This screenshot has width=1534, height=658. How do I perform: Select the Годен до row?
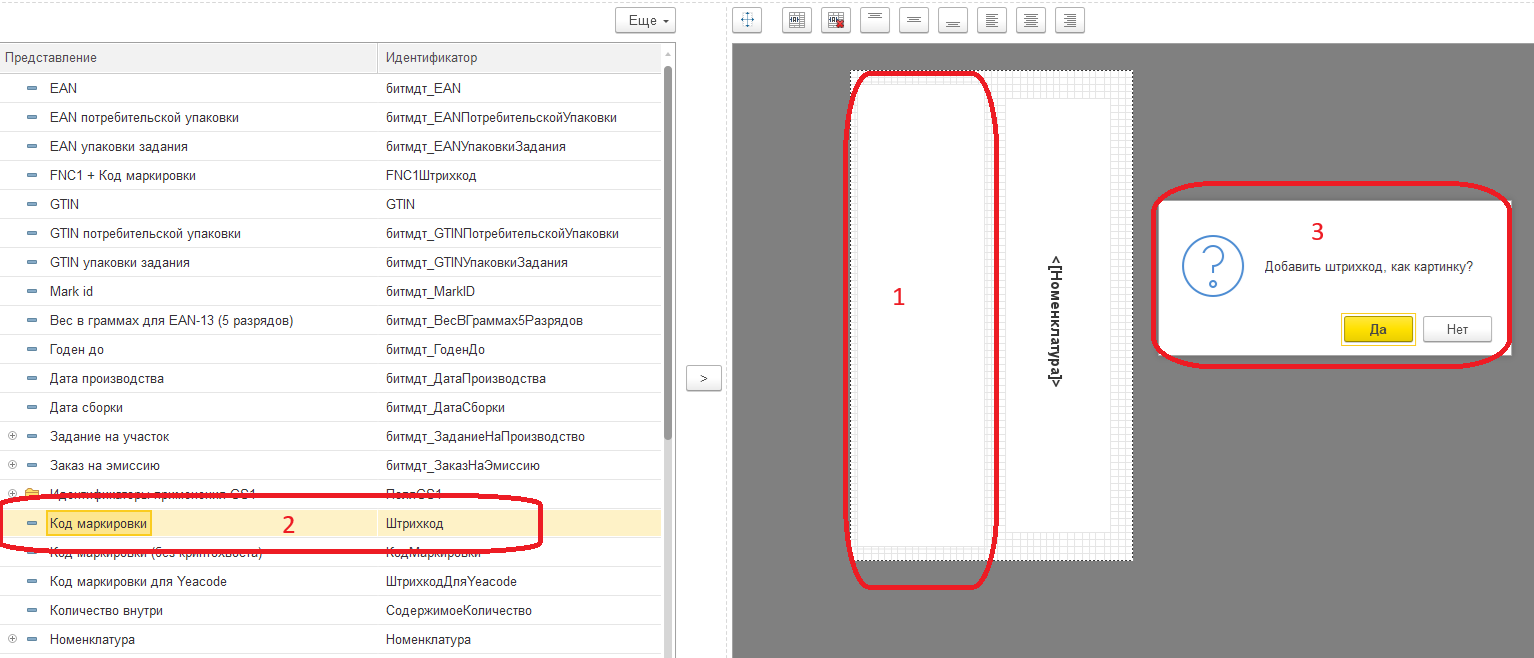click(330, 349)
